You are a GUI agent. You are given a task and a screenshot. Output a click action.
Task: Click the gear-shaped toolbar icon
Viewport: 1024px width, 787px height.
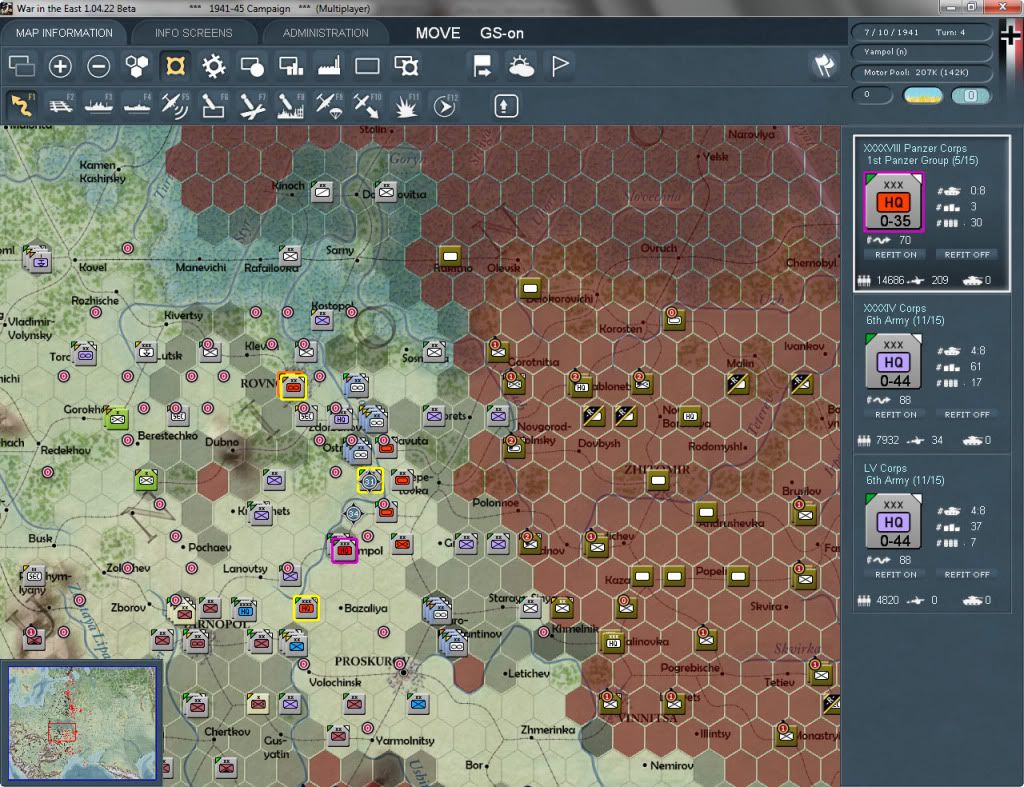click(x=214, y=66)
